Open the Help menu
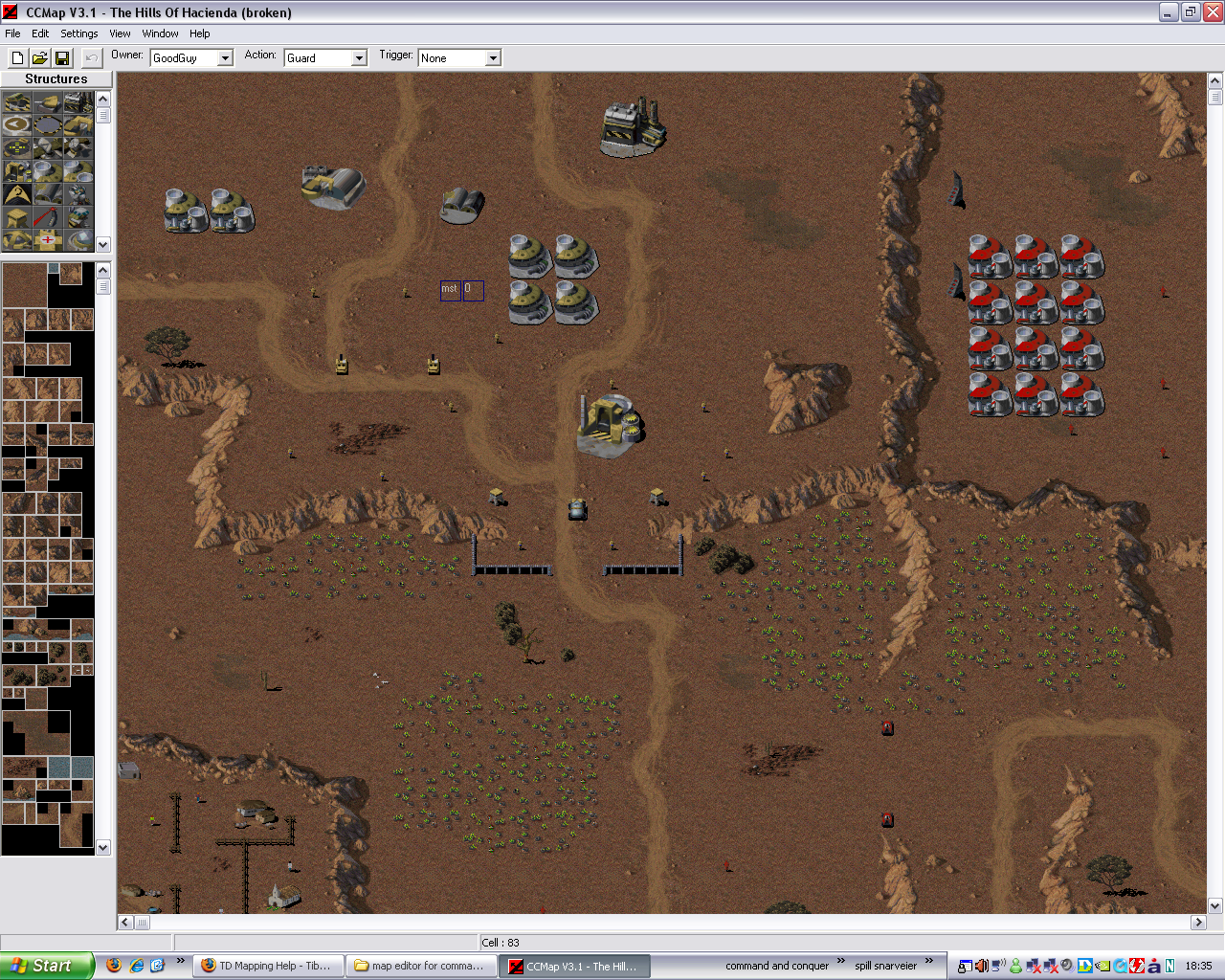This screenshot has width=1225, height=980. coord(199,33)
